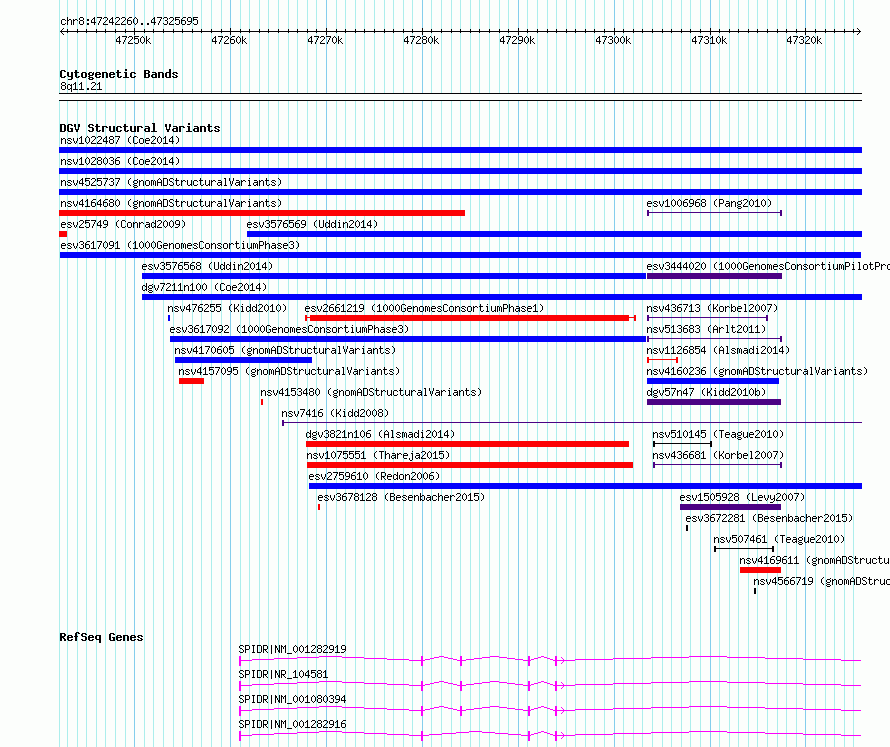Screen dimensions: 890x747
Task: Select the nsv4160236 gnomAD variant label
Action: click(x=757, y=371)
